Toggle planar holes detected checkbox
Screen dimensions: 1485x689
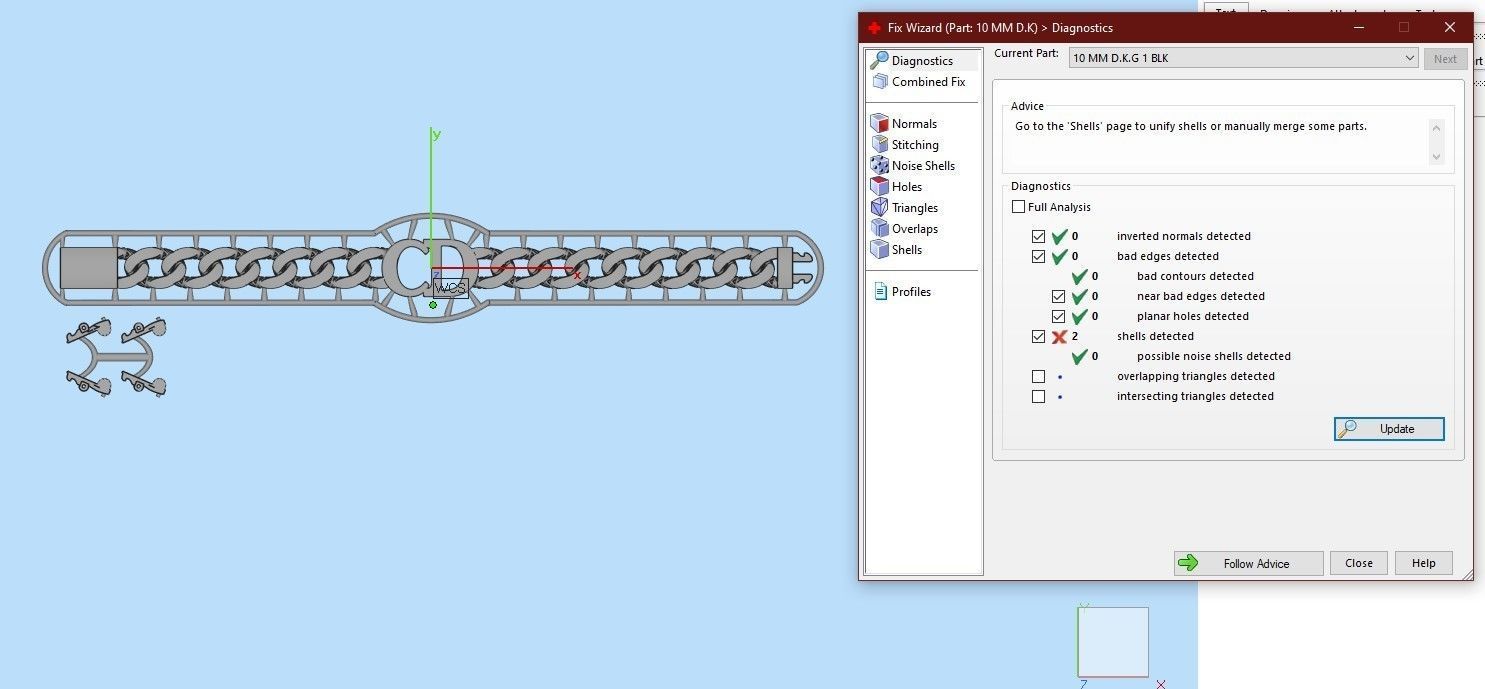point(1058,317)
